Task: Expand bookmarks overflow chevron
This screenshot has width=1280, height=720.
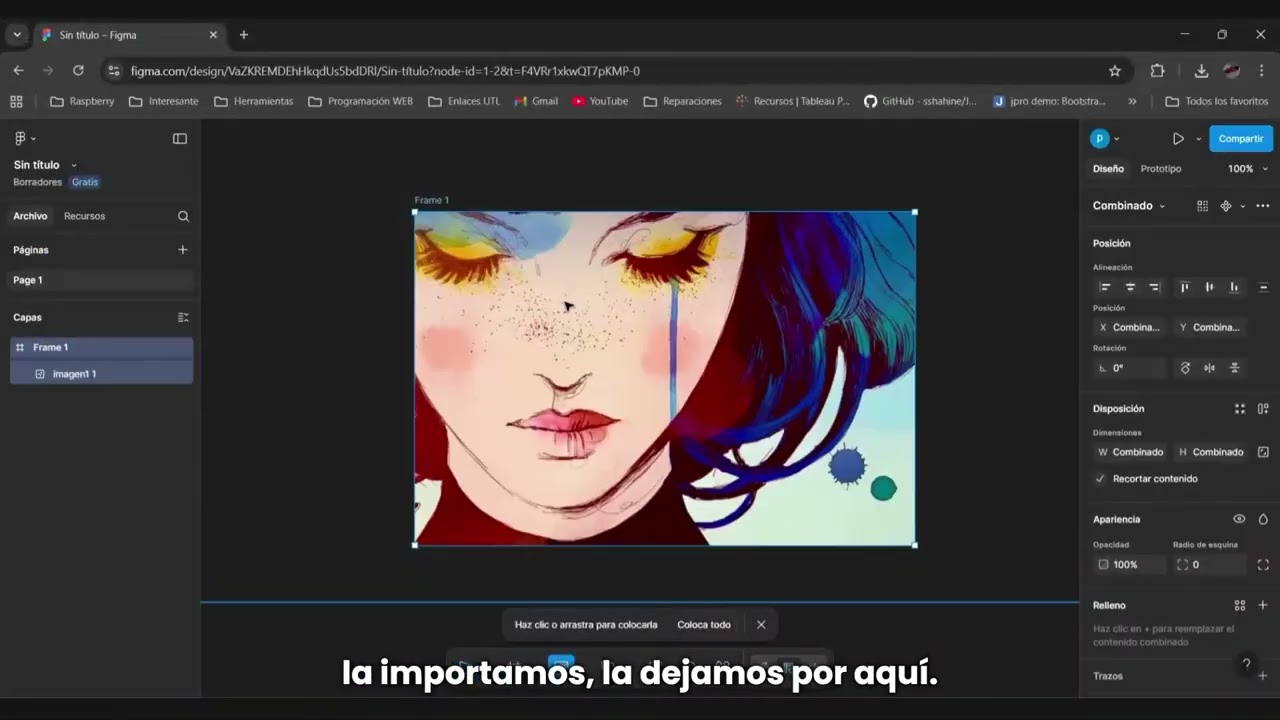Action: pyautogui.click(x=1132, y=101)
